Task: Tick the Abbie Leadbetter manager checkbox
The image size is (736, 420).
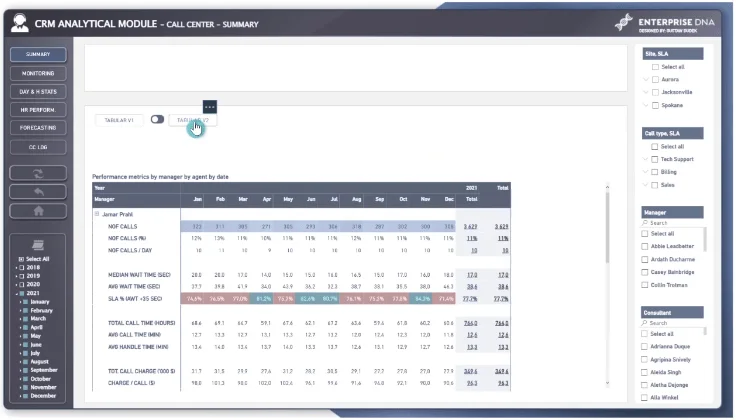Action: [644, 246]
